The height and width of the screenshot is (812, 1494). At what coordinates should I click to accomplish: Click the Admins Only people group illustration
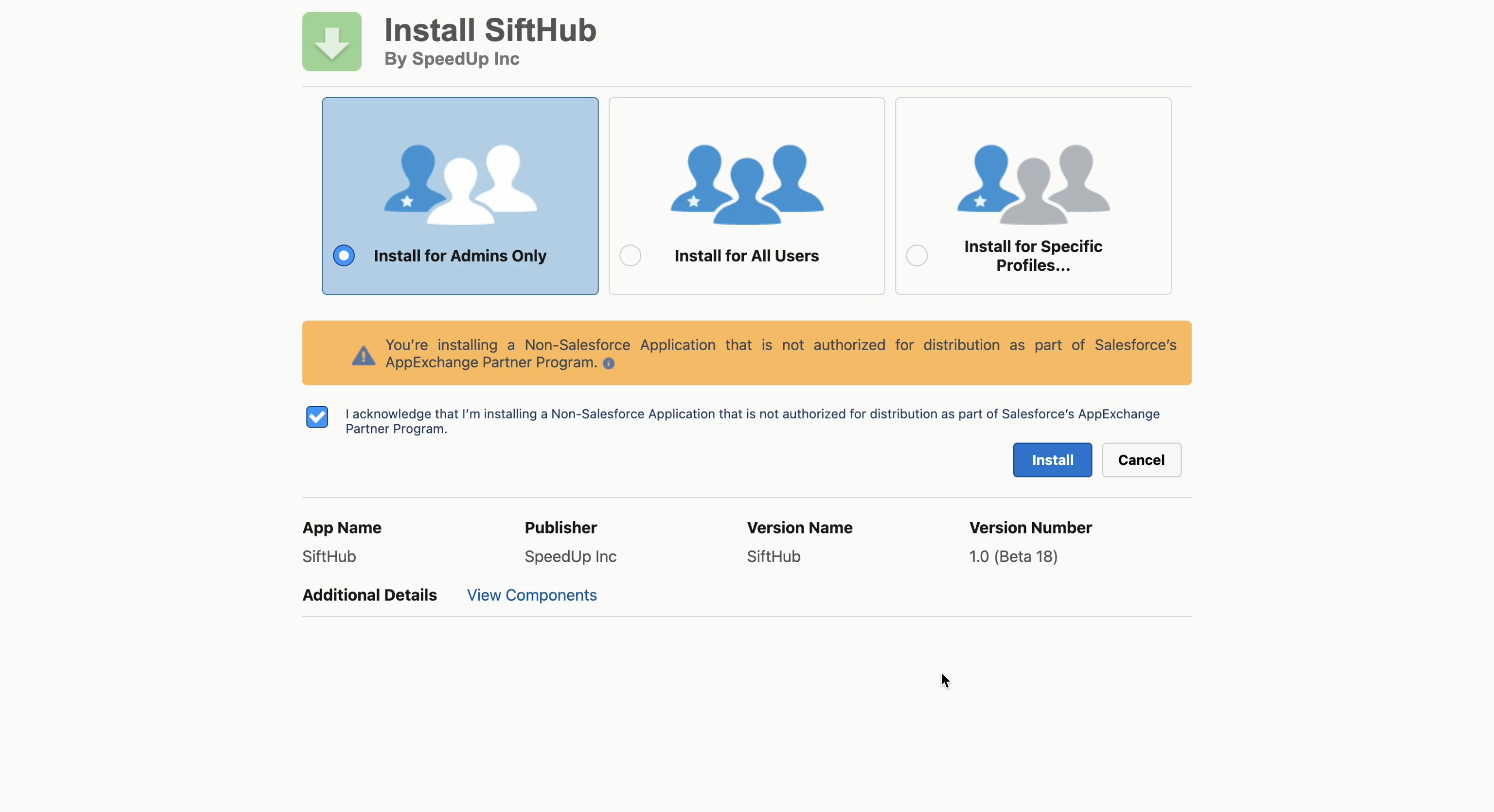coord(460,184)
